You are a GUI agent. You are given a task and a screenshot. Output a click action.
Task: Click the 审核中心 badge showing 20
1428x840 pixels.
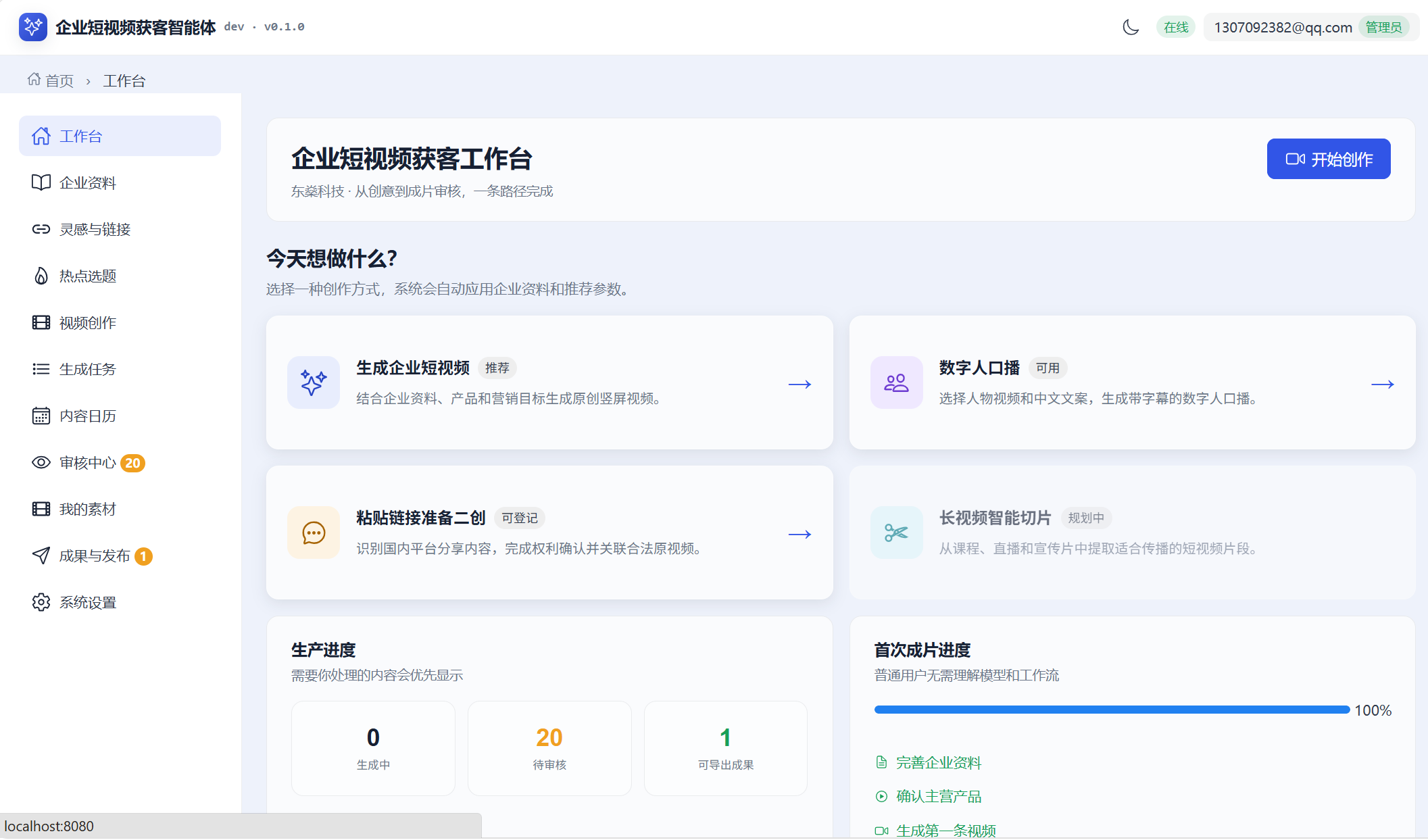click(x=132, y=463)
